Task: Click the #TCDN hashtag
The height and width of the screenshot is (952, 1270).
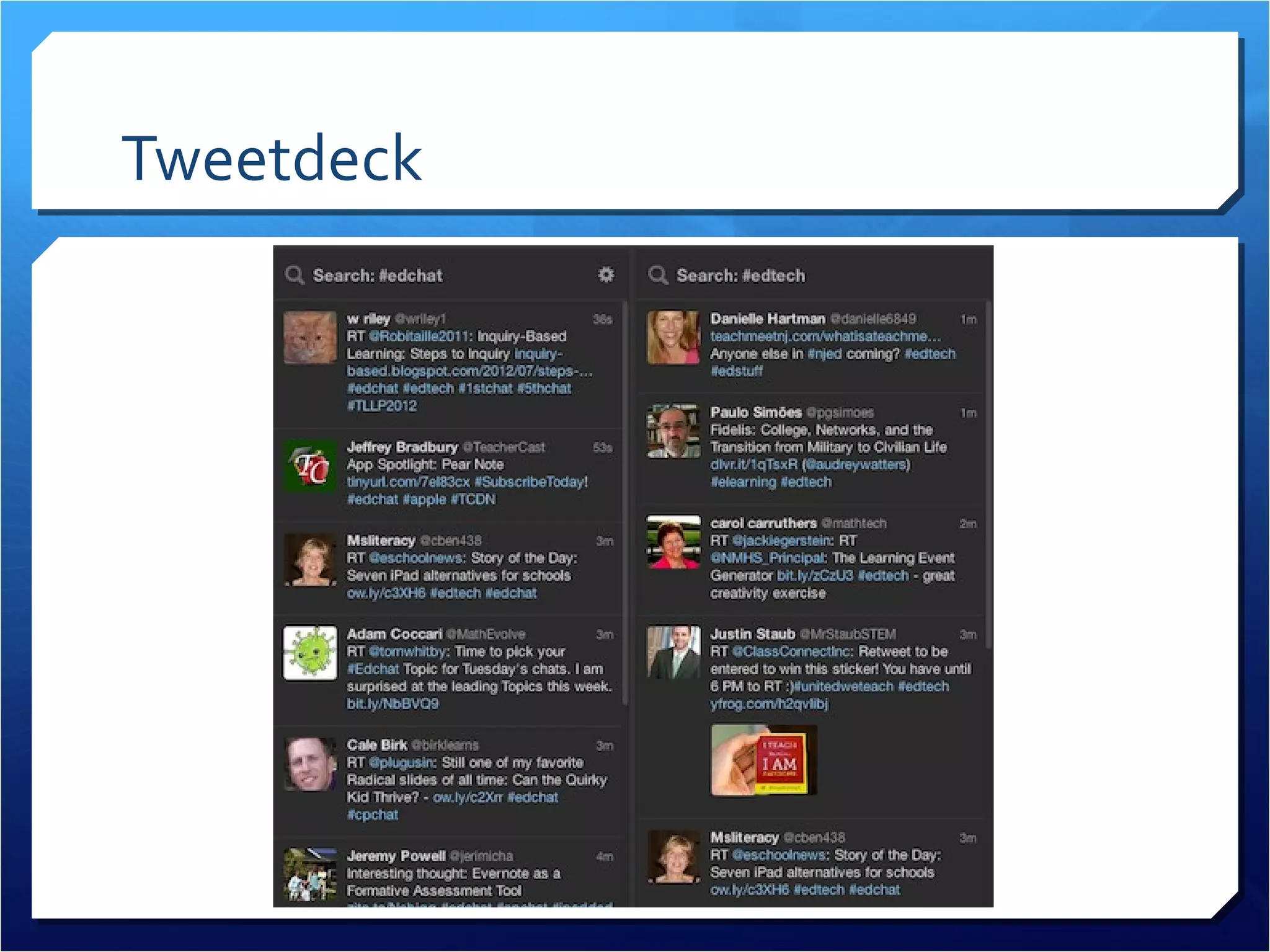Action: click(473, 499)
